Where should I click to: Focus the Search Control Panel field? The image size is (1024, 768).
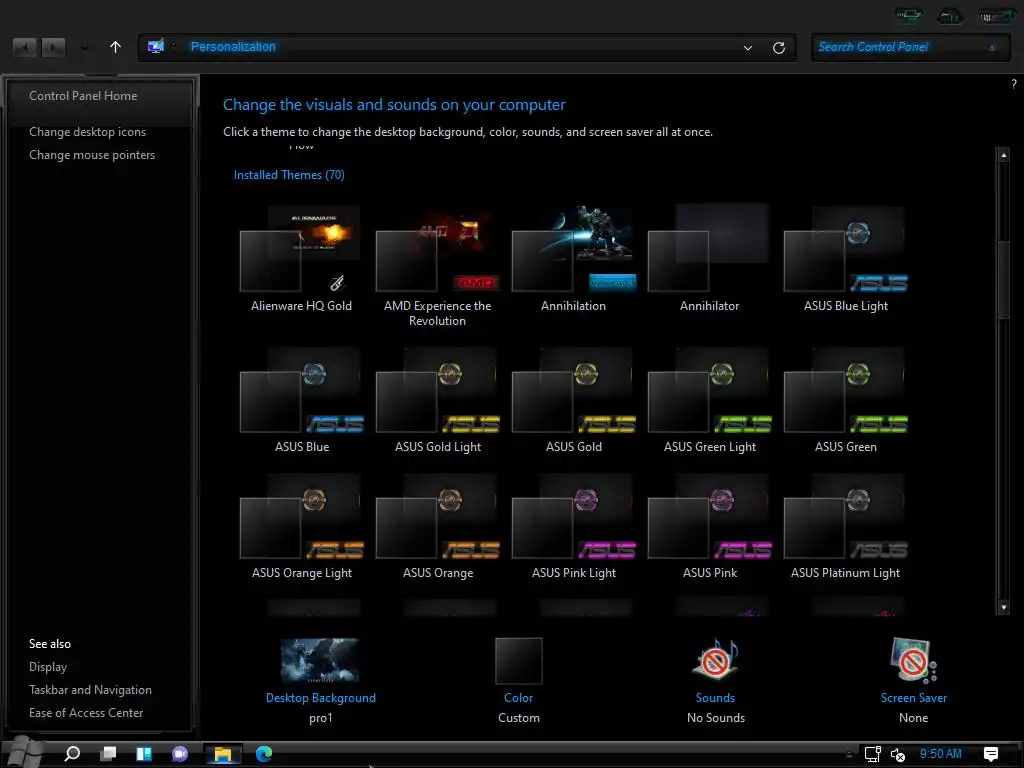click(x=910, y=47)
